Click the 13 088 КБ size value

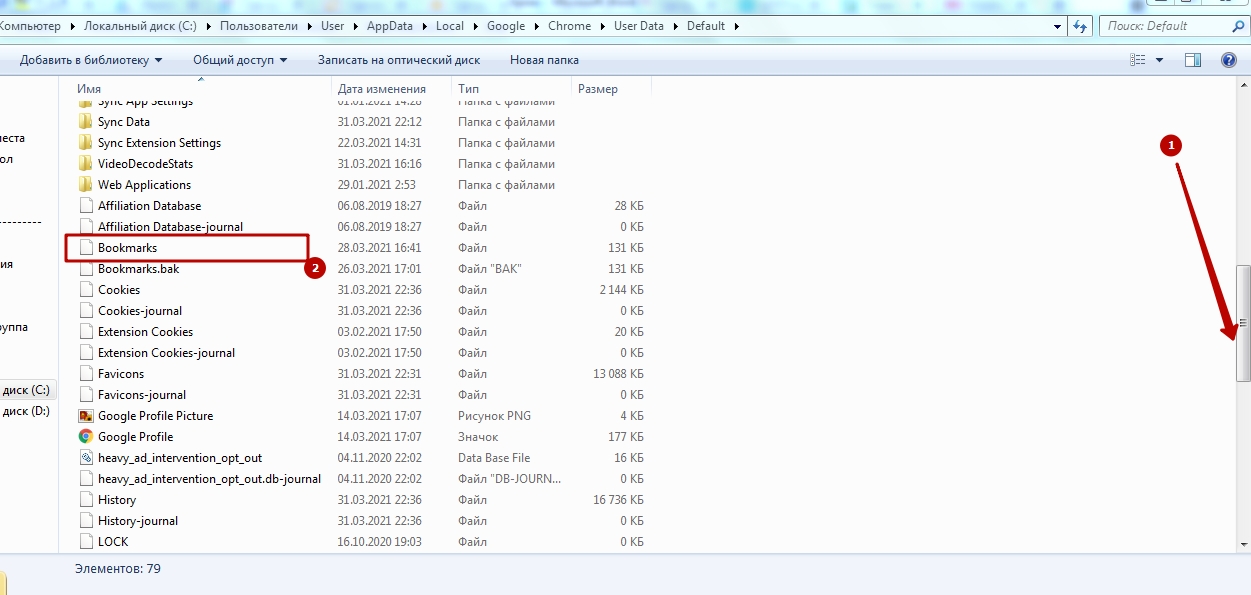pyautogui.click(x=618, y=374)
